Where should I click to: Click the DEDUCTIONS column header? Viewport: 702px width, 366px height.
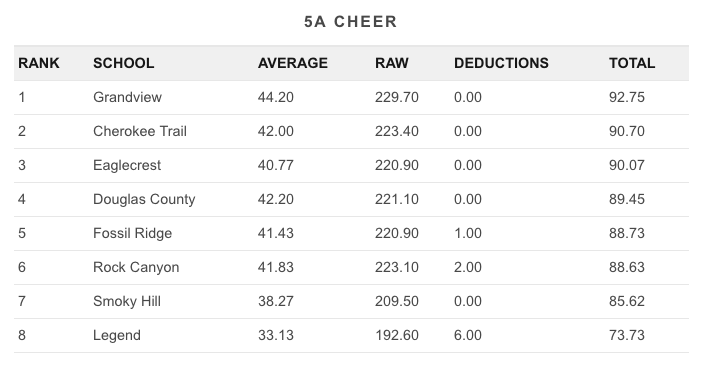(x=501, y=63)
